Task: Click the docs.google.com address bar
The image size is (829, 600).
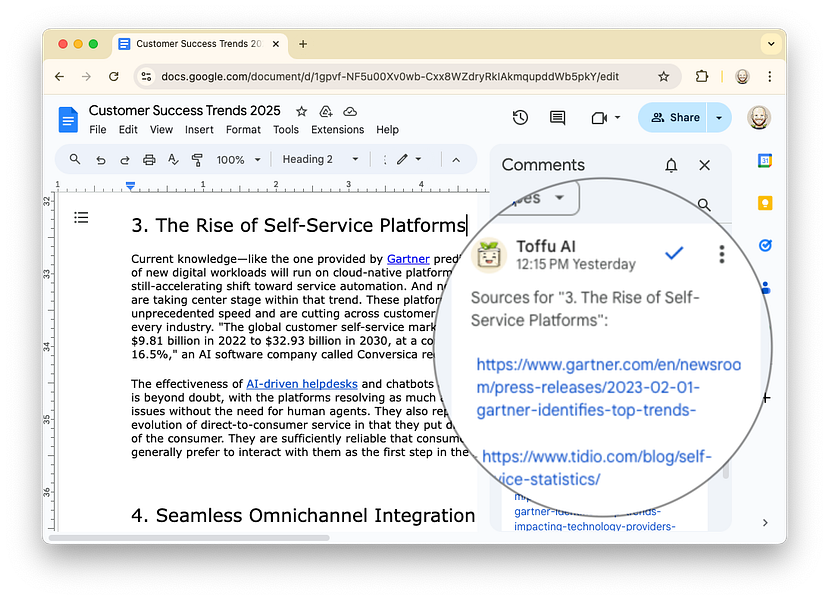Action: pyautogui.click(x=390, y=77)
